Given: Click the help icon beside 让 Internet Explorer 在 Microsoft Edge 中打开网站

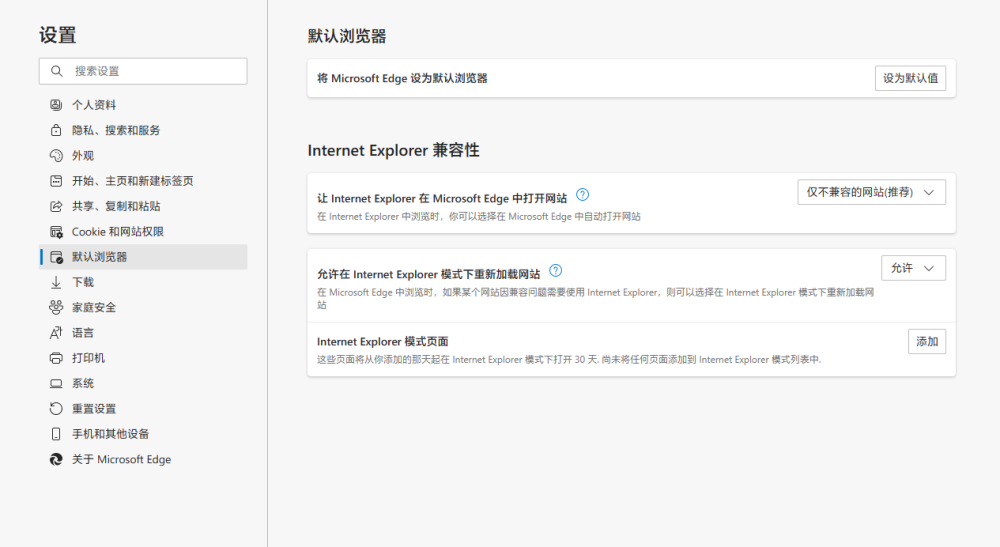Looking at the screenshot, I should pyautogui.click(x=582, y=195).
